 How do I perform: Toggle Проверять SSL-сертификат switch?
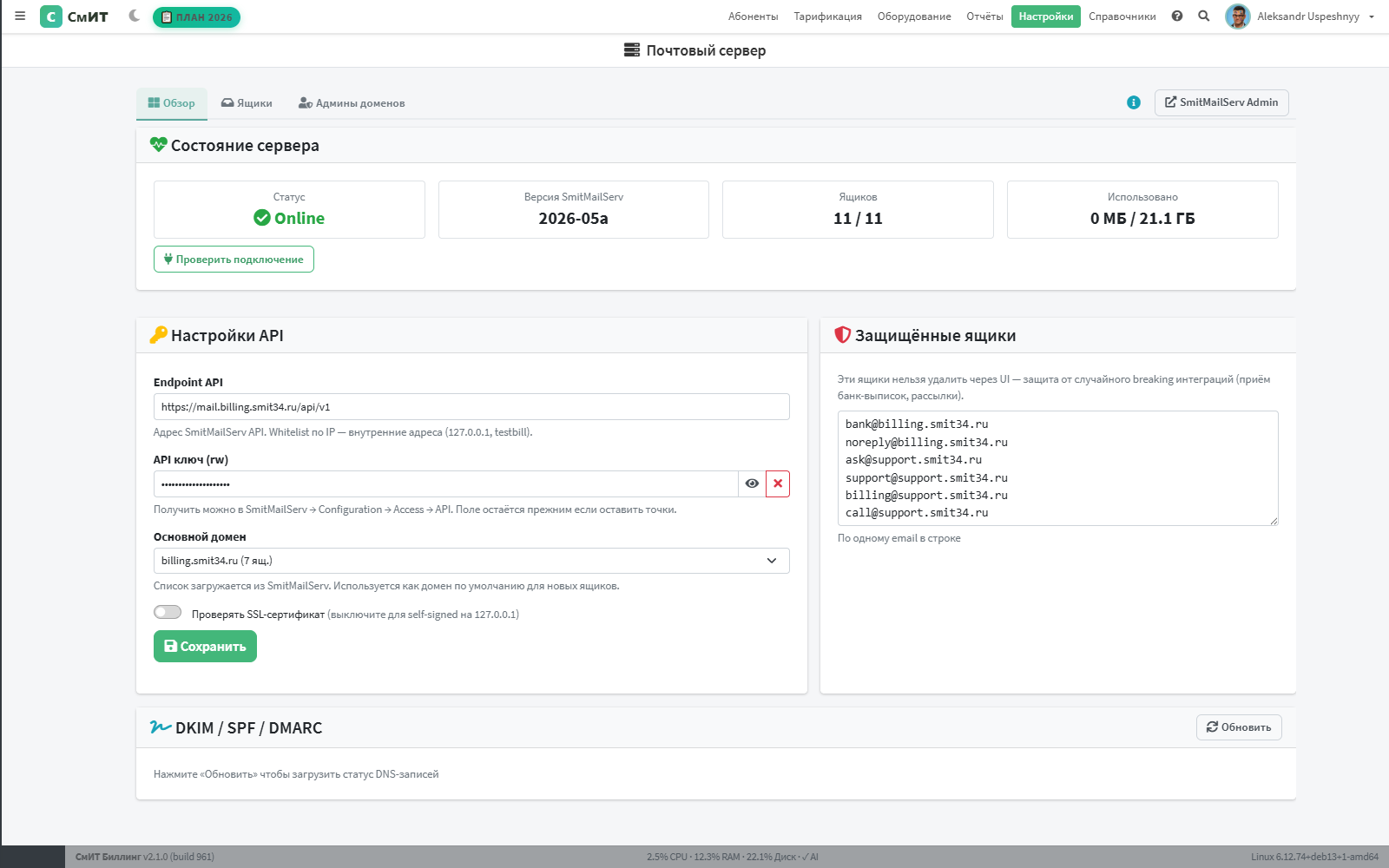168,613
